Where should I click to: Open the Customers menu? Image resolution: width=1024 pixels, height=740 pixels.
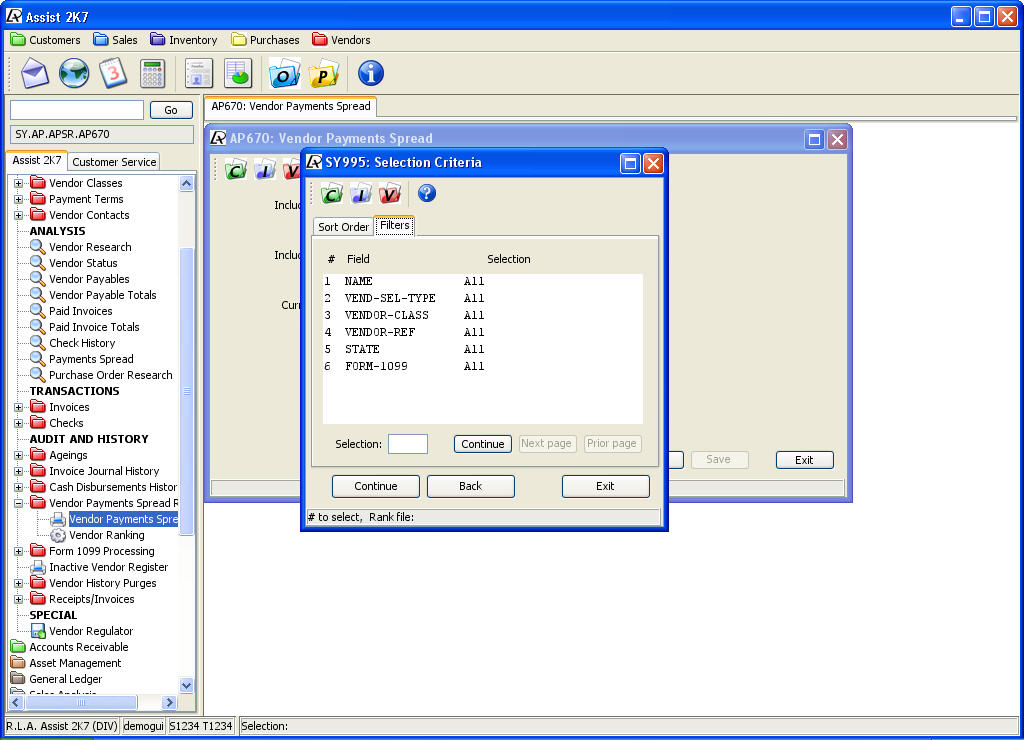pos(46,40)
